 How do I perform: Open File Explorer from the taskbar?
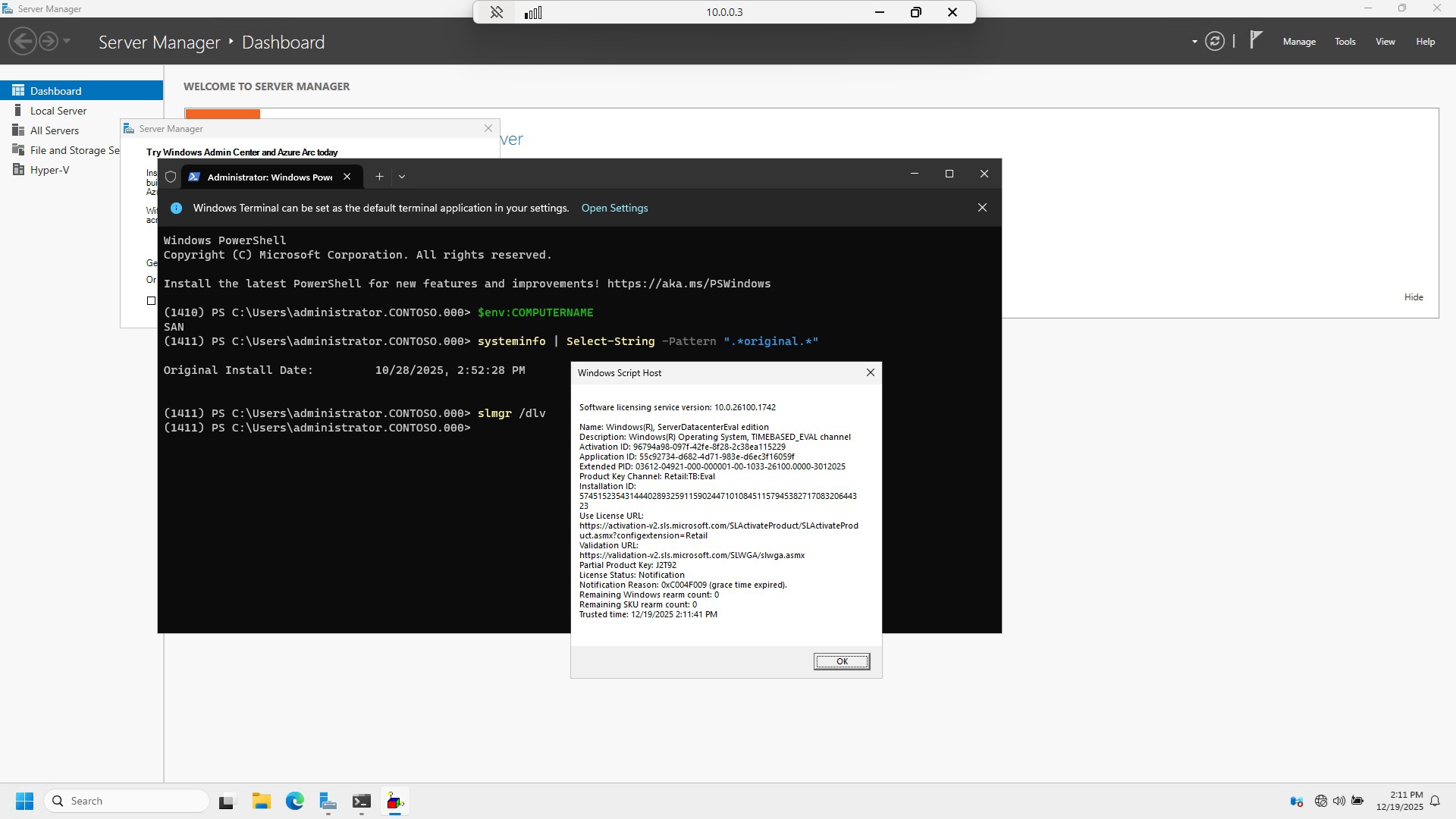[262, 802]
